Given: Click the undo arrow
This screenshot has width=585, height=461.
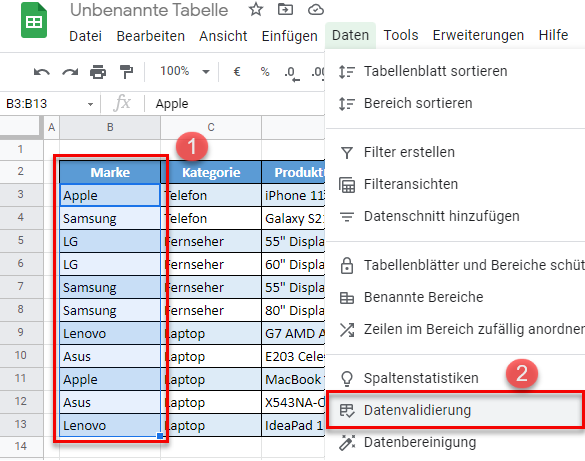Looking at the screenshot, I should coord(41,72).
